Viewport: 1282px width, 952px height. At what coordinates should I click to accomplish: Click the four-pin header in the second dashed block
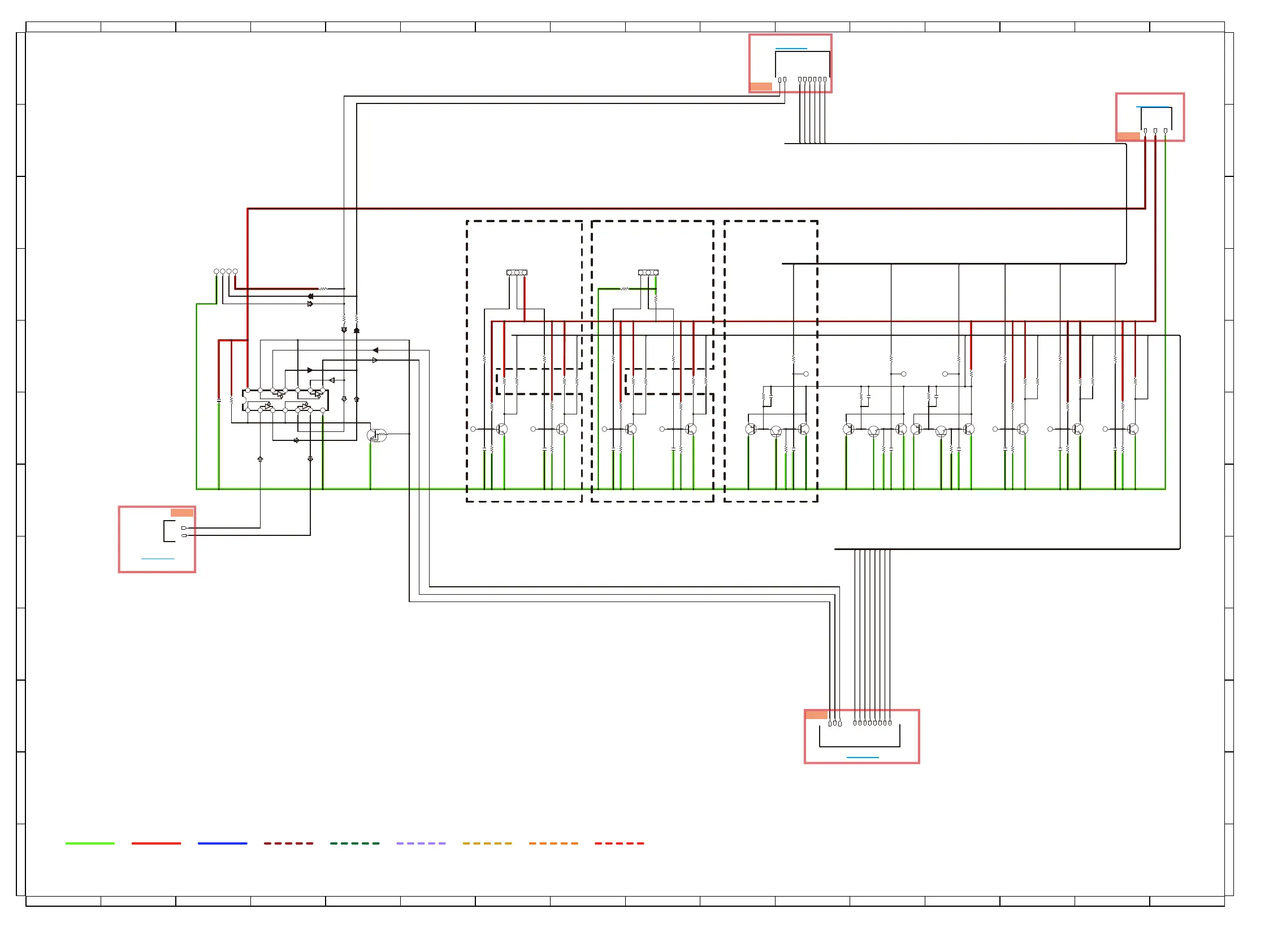click(x=648, y=272)
